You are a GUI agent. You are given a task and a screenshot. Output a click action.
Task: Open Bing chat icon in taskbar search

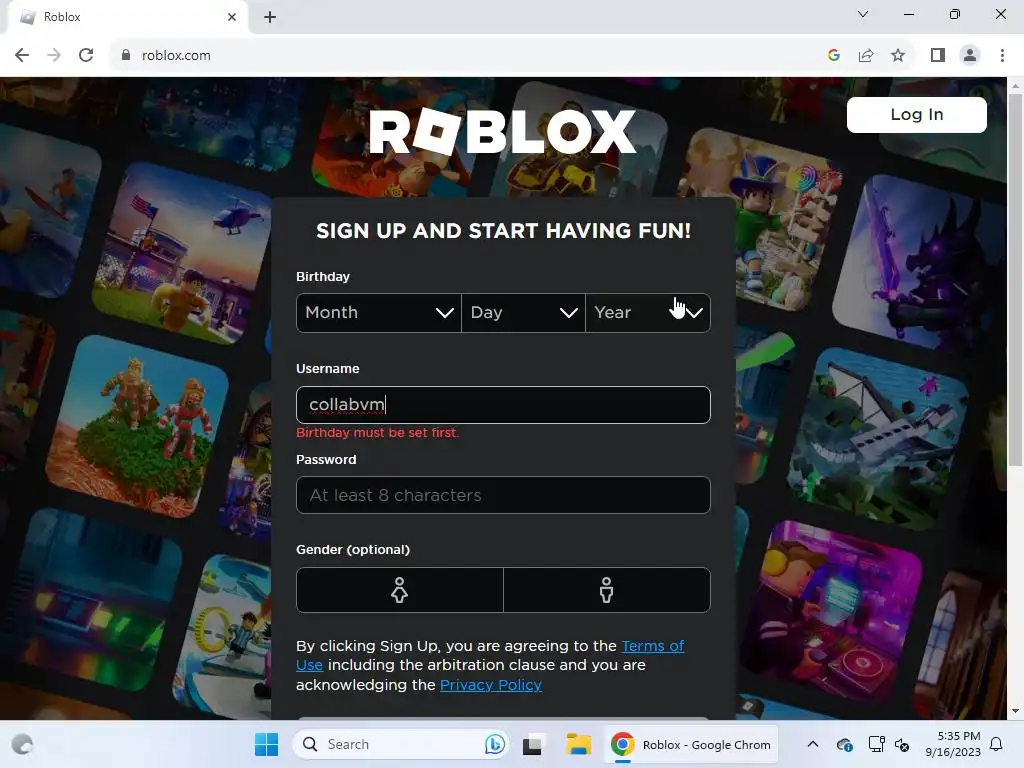tap(494, 744)
